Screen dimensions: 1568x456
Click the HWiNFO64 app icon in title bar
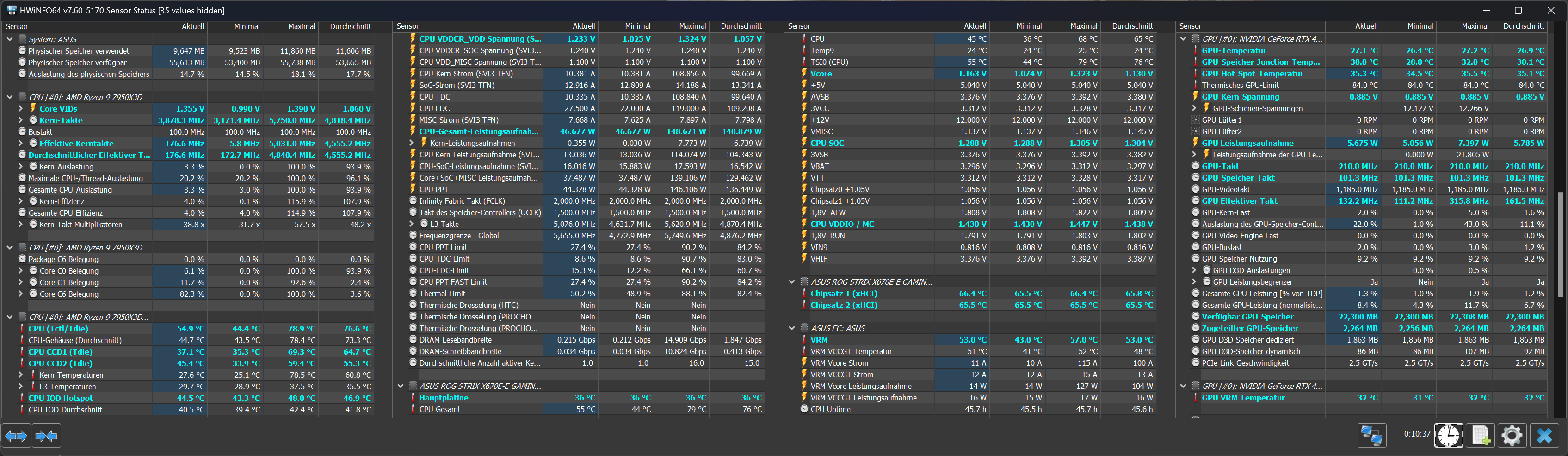point(12,10)
